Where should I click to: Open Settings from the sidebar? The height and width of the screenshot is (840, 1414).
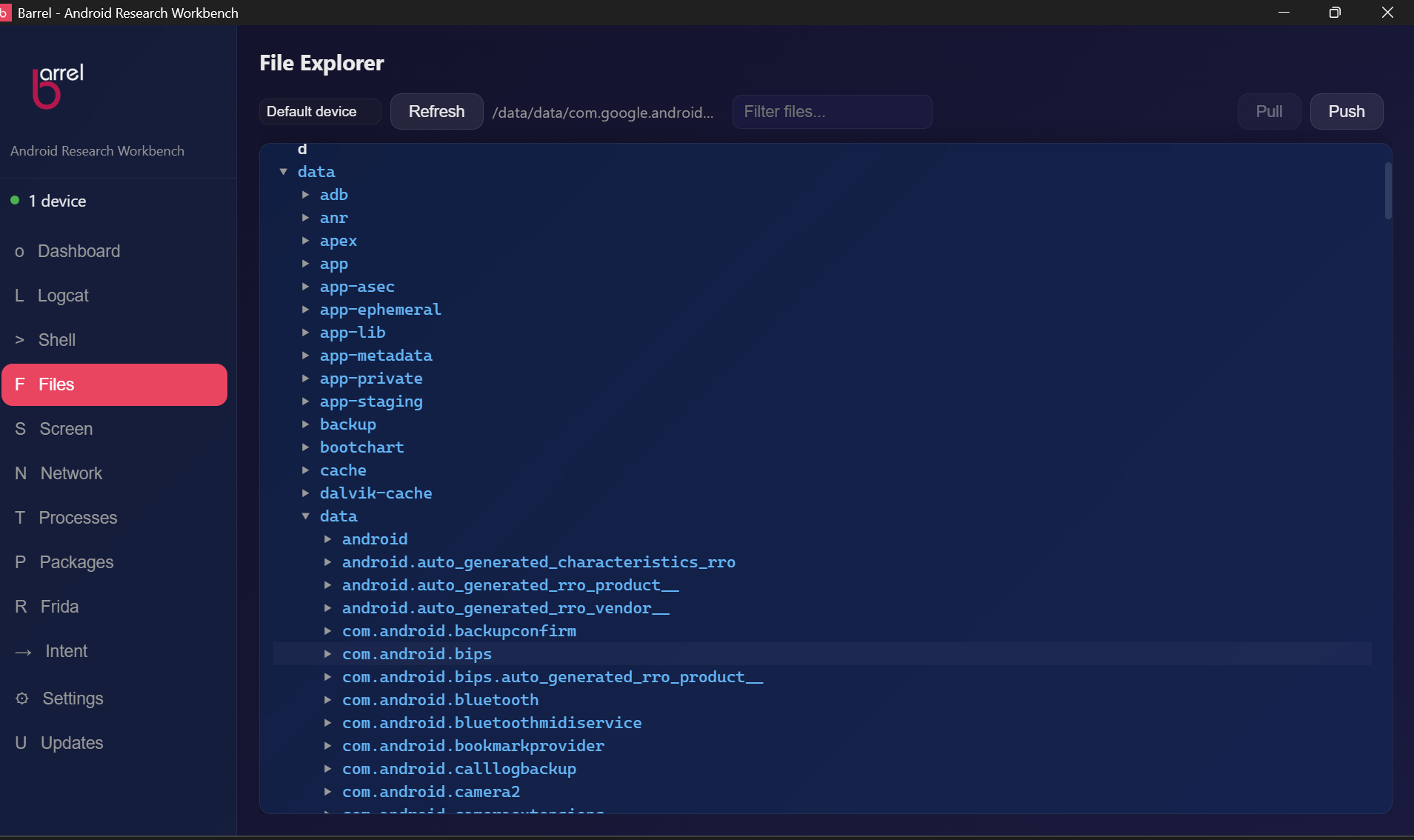114,699
